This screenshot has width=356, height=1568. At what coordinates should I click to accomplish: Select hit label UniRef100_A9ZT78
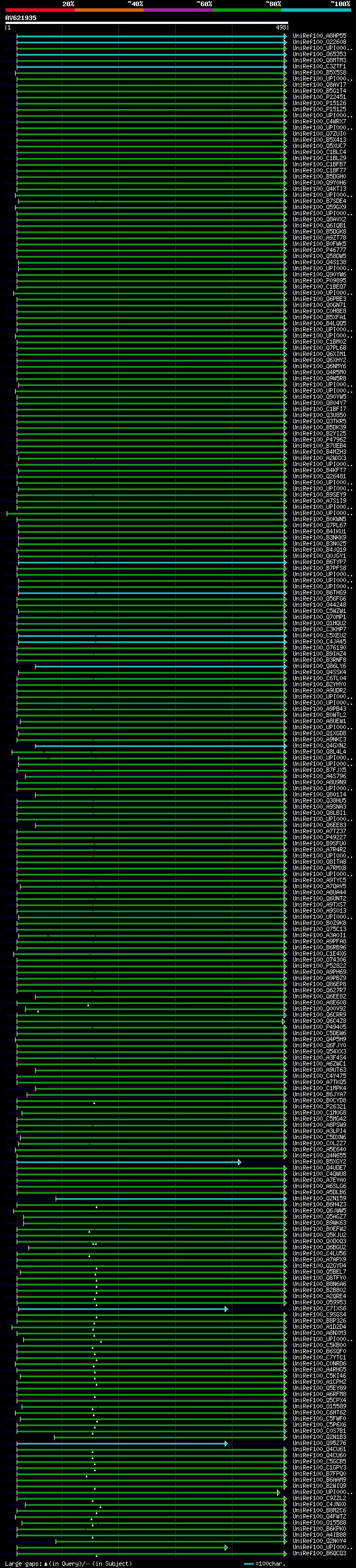319,238
